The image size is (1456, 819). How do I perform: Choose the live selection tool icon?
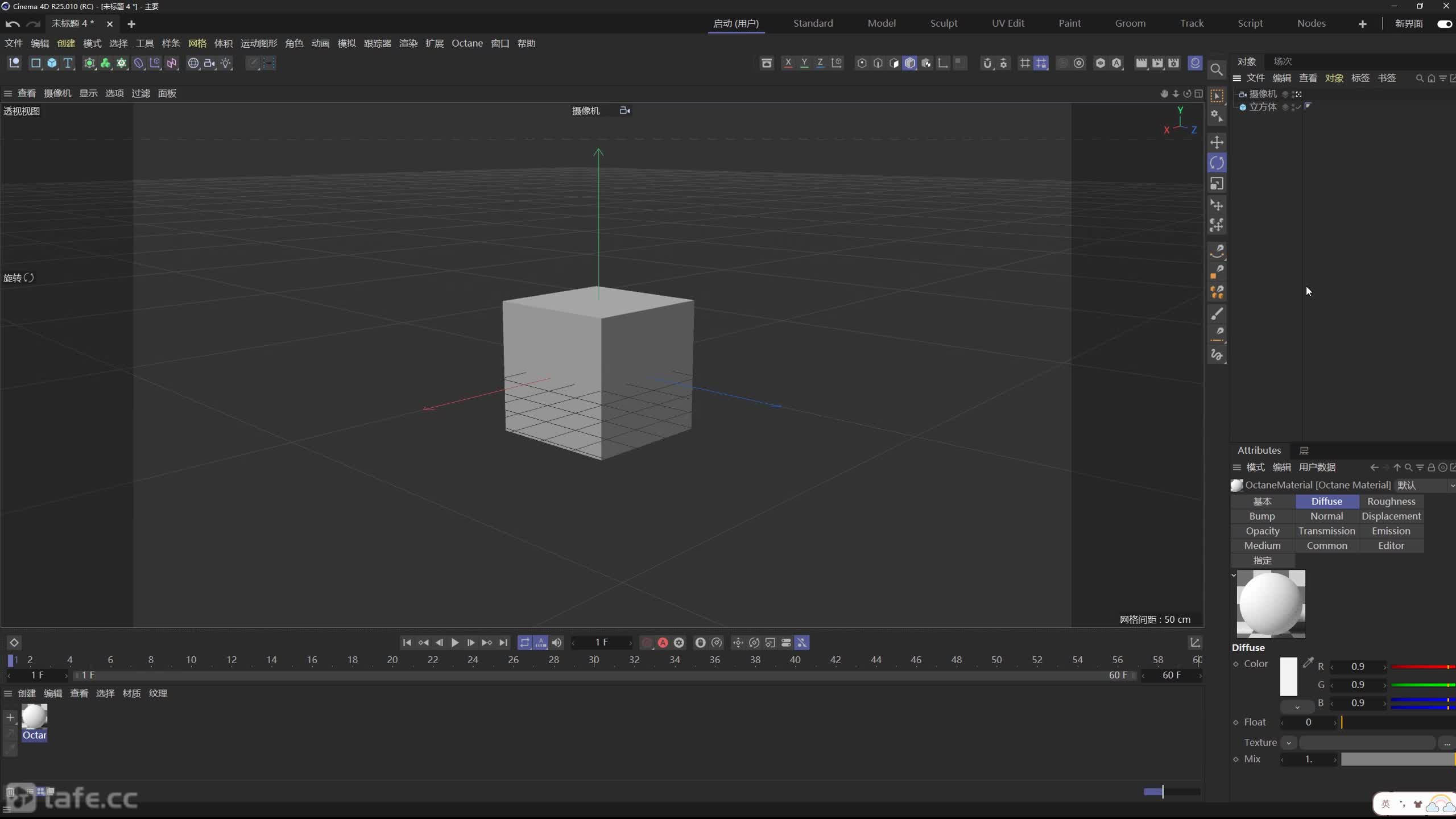coord(1217,96)
